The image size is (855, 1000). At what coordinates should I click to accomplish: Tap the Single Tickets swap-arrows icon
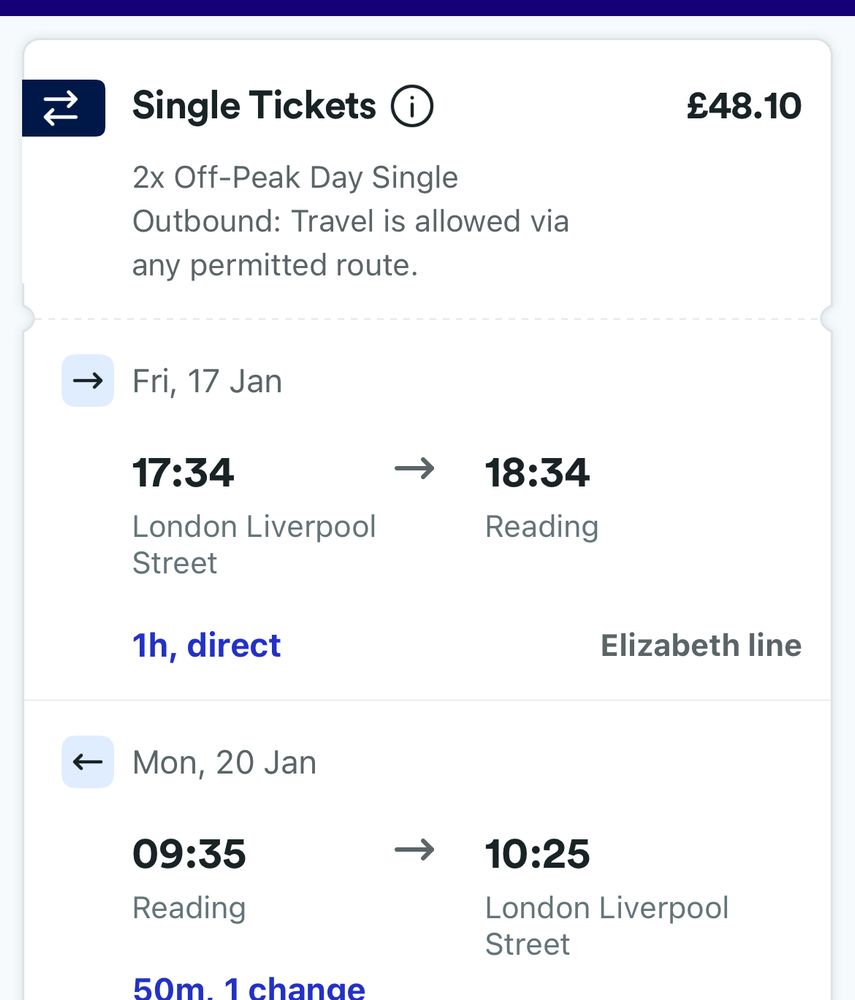click(62, 107)
